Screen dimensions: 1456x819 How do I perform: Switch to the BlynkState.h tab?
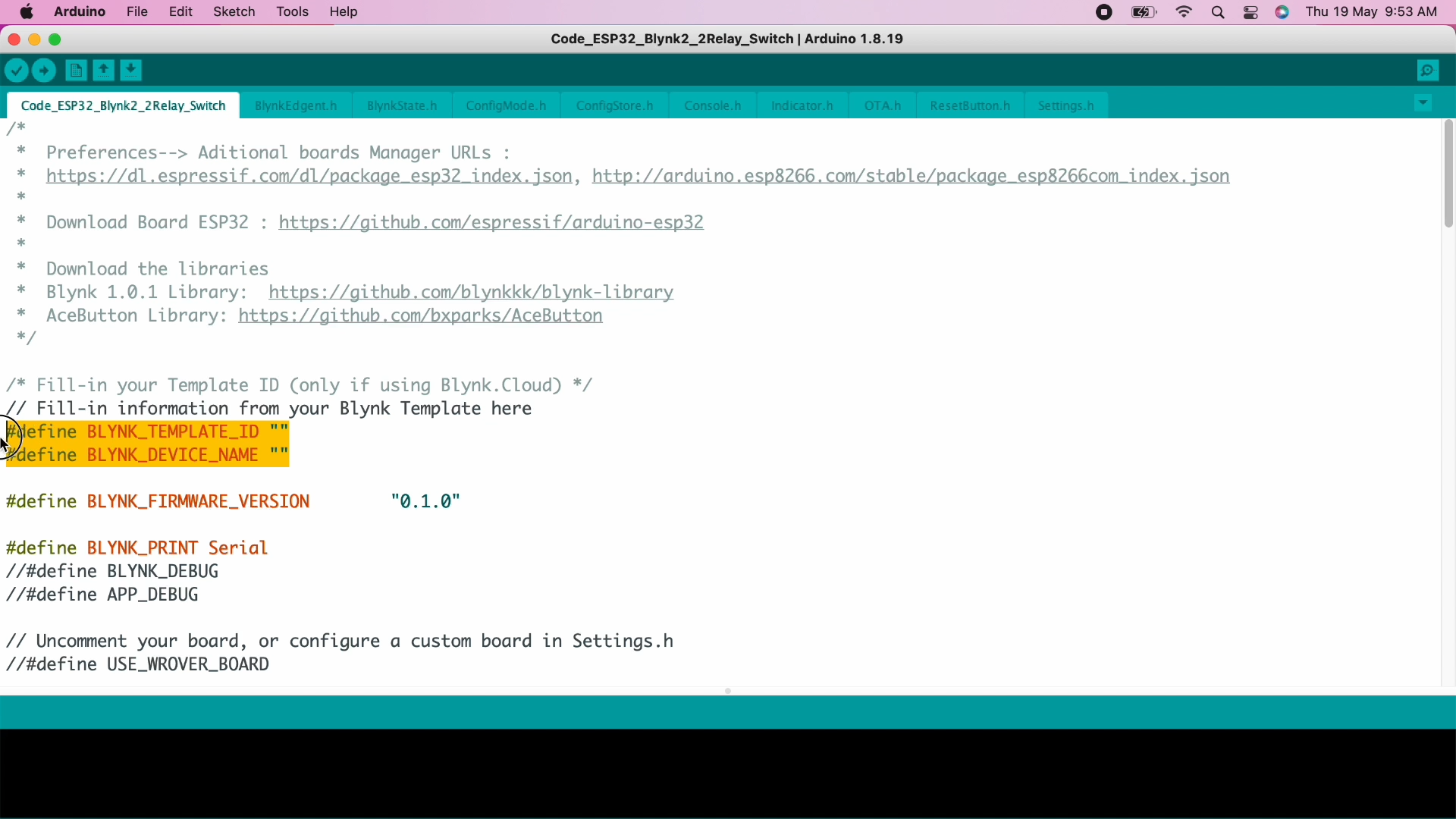403,106
